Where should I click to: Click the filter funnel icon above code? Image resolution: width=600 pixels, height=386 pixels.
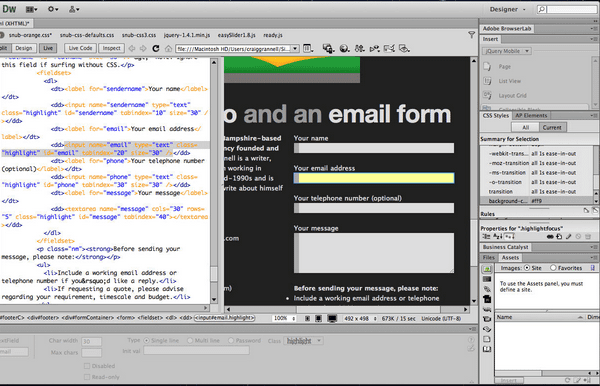click(471, 35)
